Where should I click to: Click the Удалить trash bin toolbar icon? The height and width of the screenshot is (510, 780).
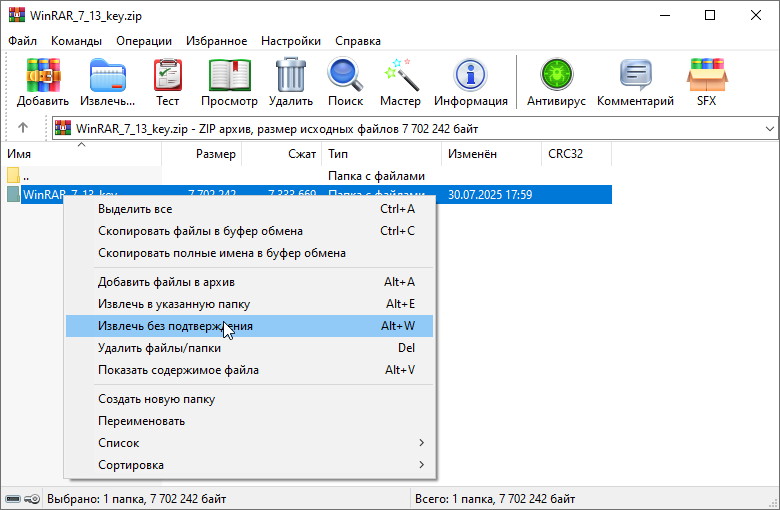(291, 75)
